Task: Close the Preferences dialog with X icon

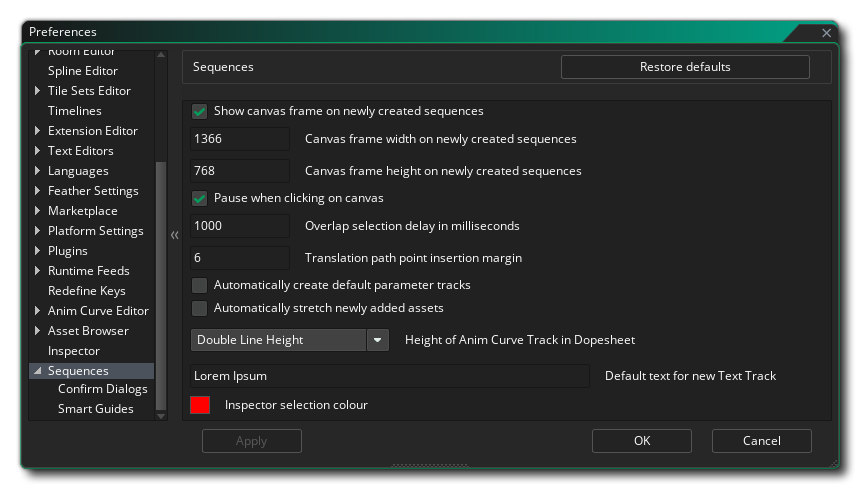Action: (826, 33)
